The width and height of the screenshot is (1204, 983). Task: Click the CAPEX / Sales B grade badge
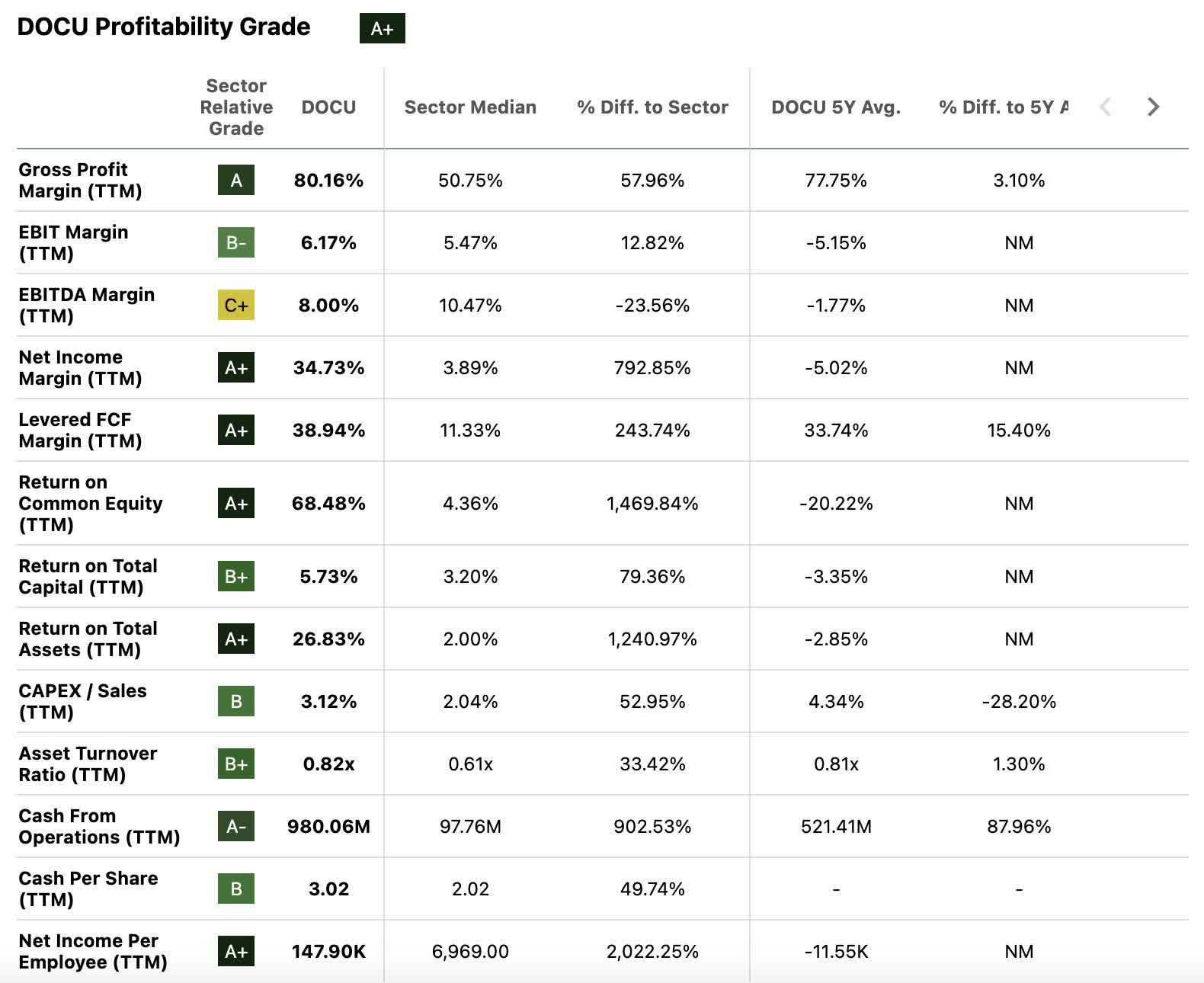click(236, 702)
